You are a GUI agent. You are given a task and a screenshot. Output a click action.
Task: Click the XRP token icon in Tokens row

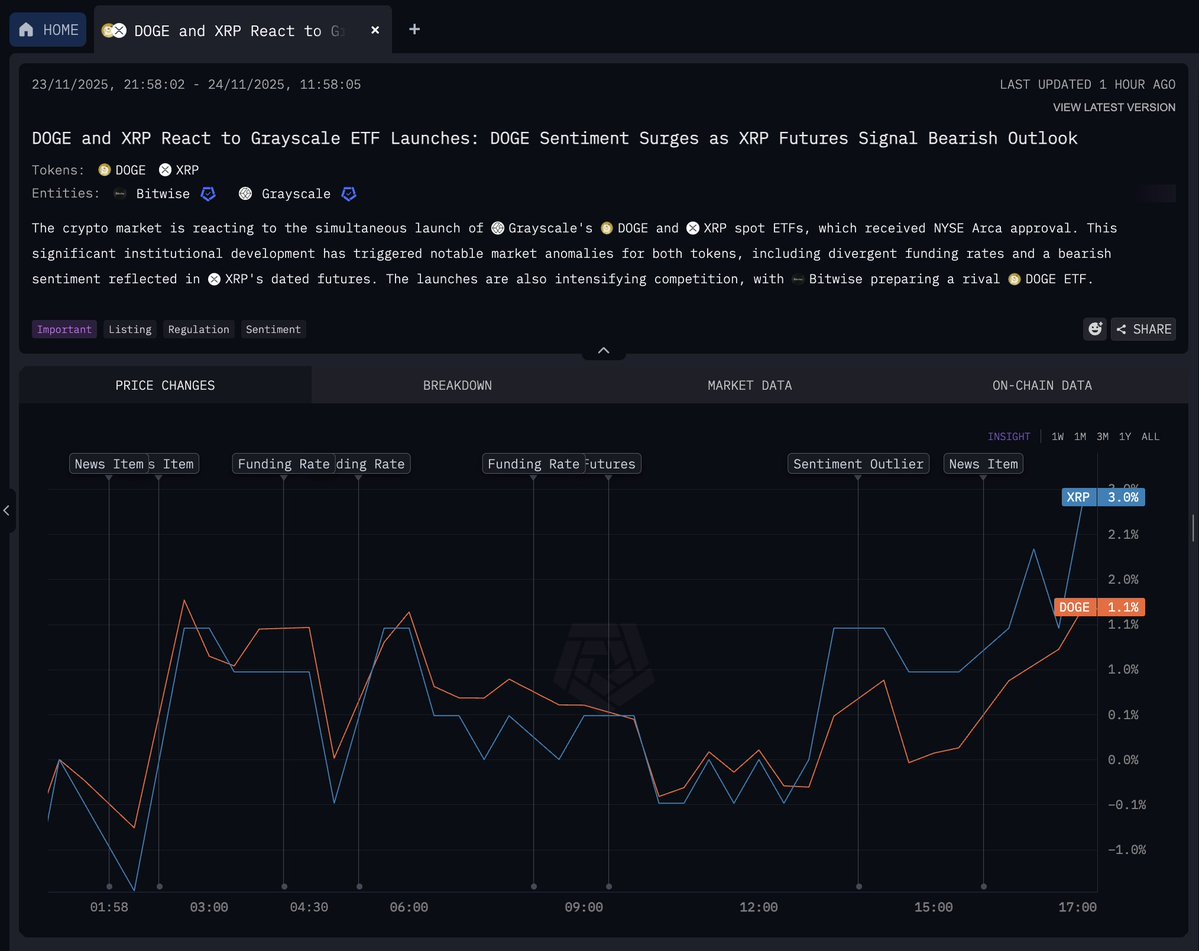(165, 170)
